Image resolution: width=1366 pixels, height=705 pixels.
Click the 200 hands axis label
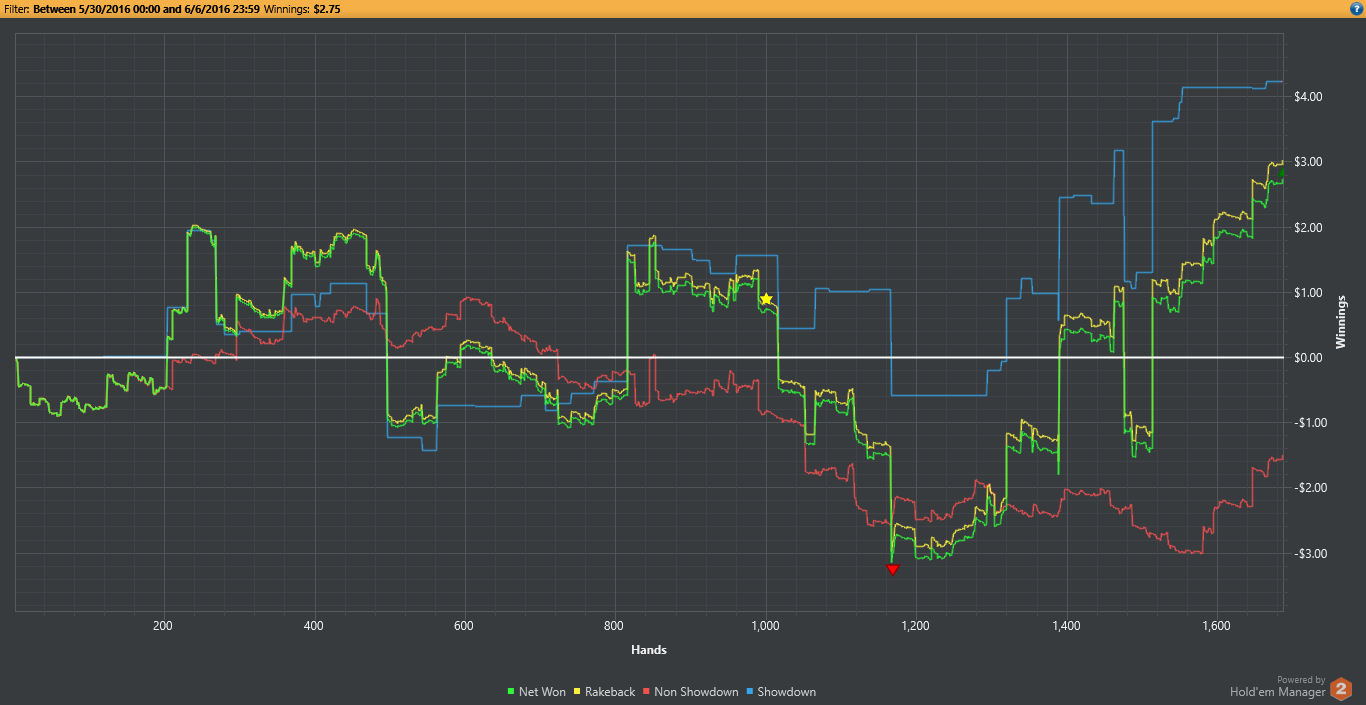[162, 626]
